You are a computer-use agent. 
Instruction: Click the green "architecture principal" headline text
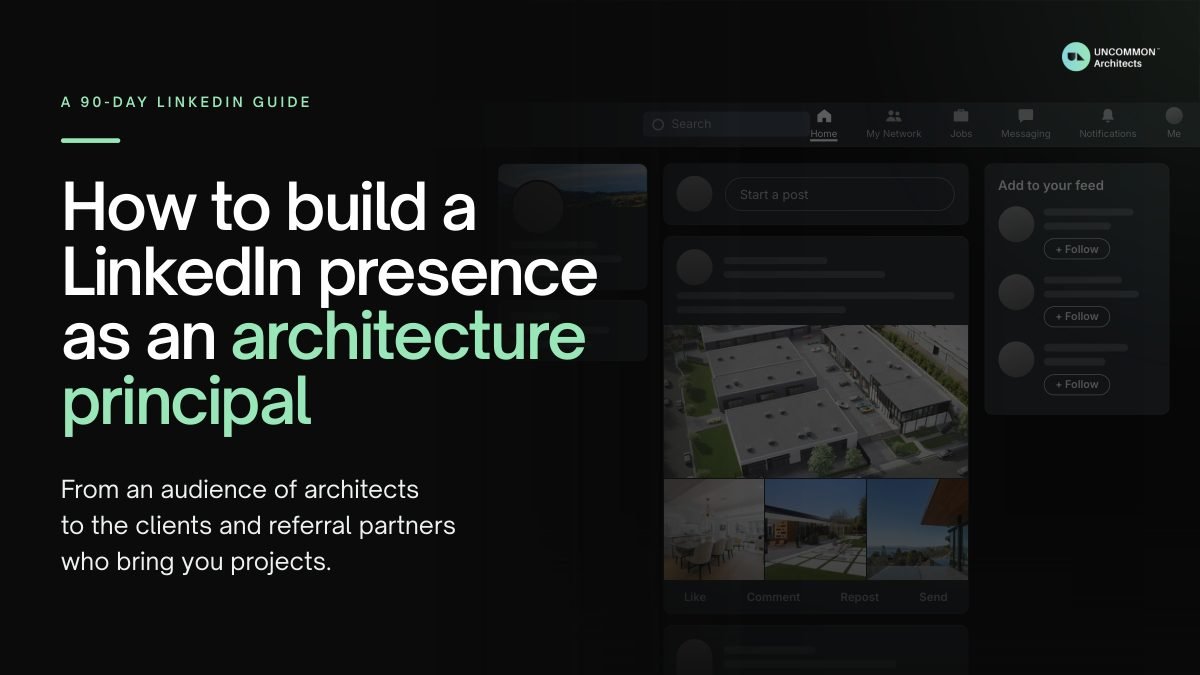(x=323, y=370)
